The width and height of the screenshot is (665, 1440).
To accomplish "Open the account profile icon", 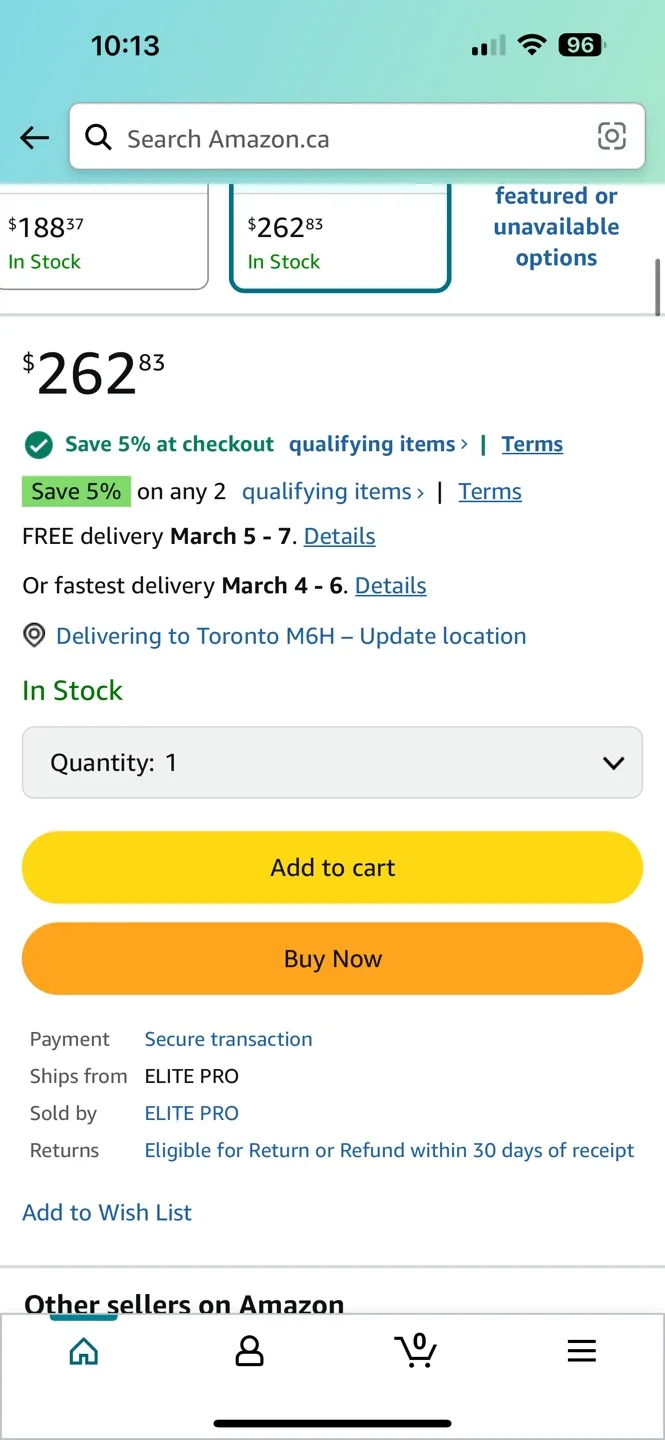I will pos(249,1352).
